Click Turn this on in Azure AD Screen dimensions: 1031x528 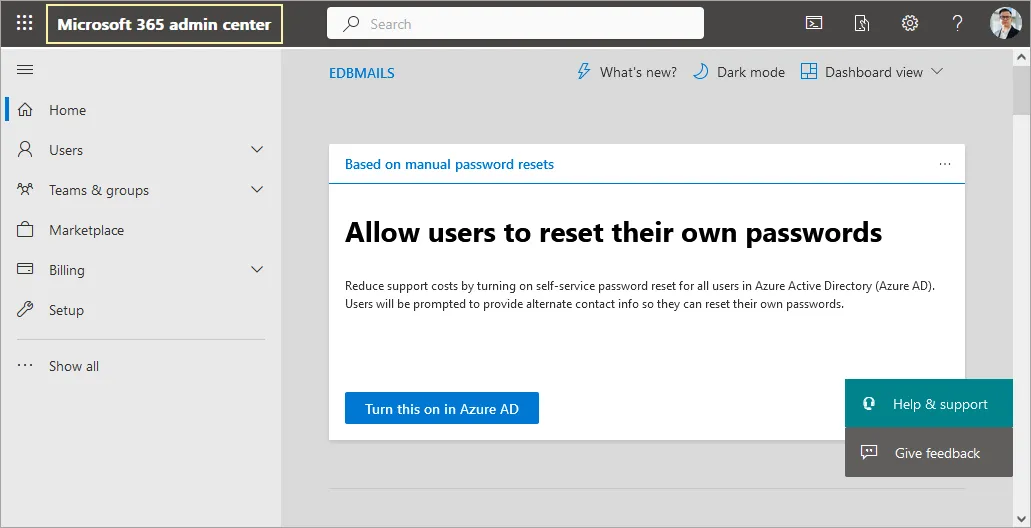tap(442, 408)
